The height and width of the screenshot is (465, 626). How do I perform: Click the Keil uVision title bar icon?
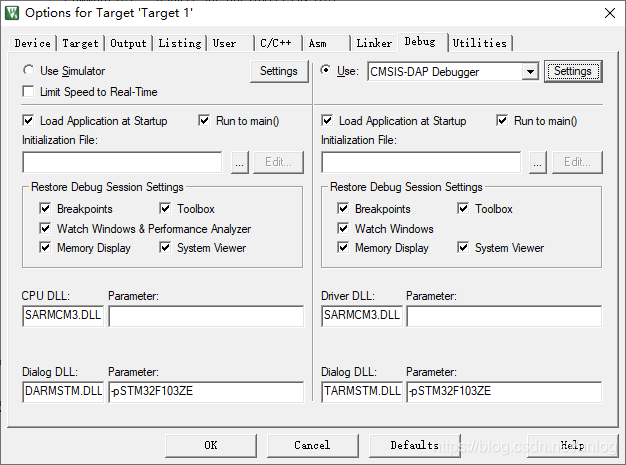(x=12, y=13)
